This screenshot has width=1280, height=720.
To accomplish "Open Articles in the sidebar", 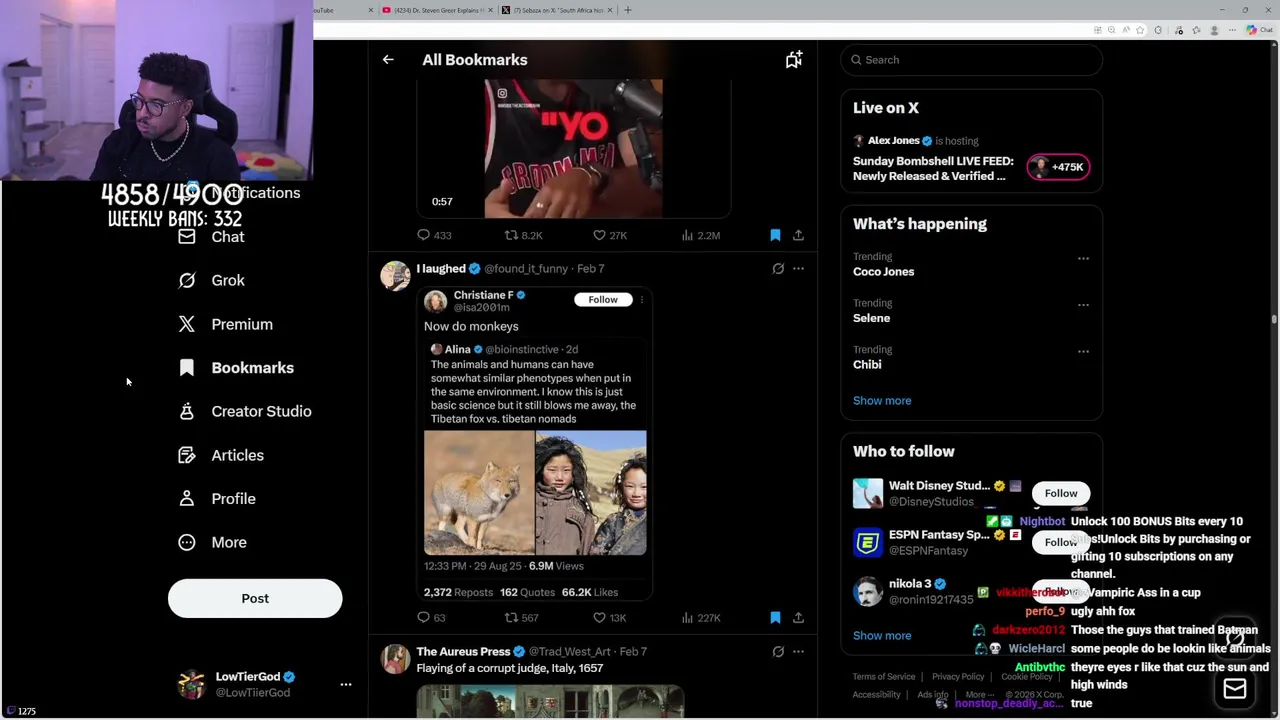I will (x=221, y=455).
